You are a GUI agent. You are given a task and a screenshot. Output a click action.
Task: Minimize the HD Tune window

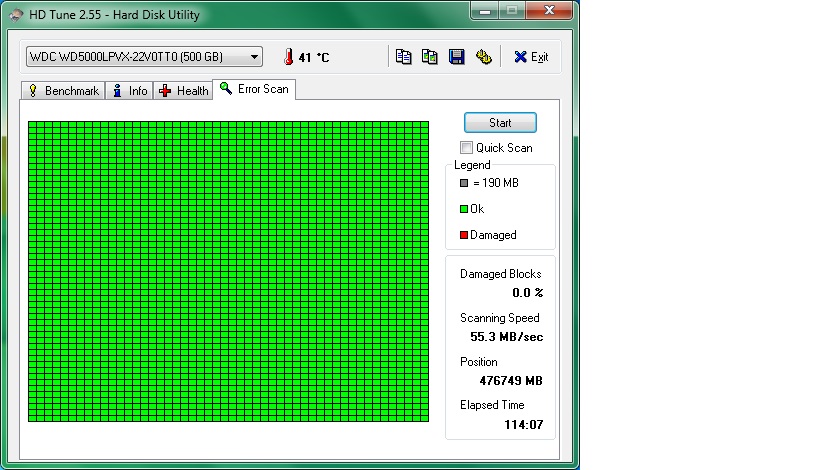click(x=485, y=10)
